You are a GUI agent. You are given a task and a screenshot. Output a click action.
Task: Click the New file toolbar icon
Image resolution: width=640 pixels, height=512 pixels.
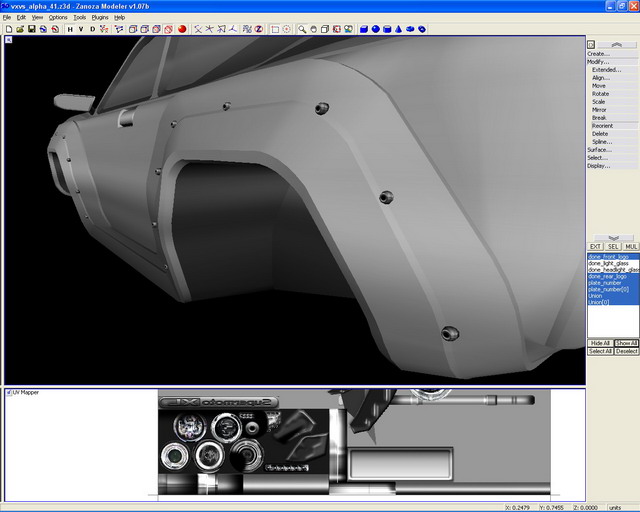9,29
